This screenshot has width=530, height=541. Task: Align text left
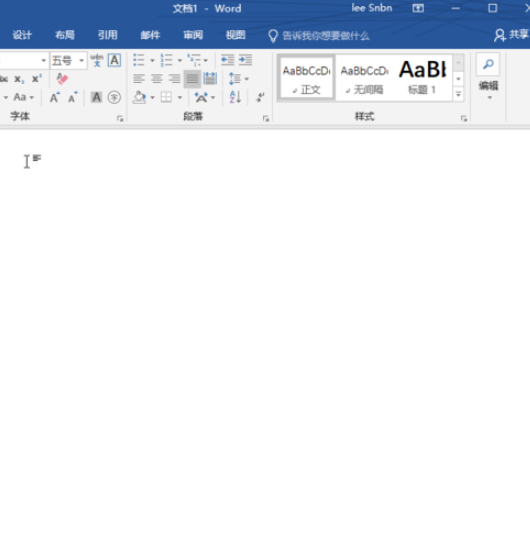point(139,79)
